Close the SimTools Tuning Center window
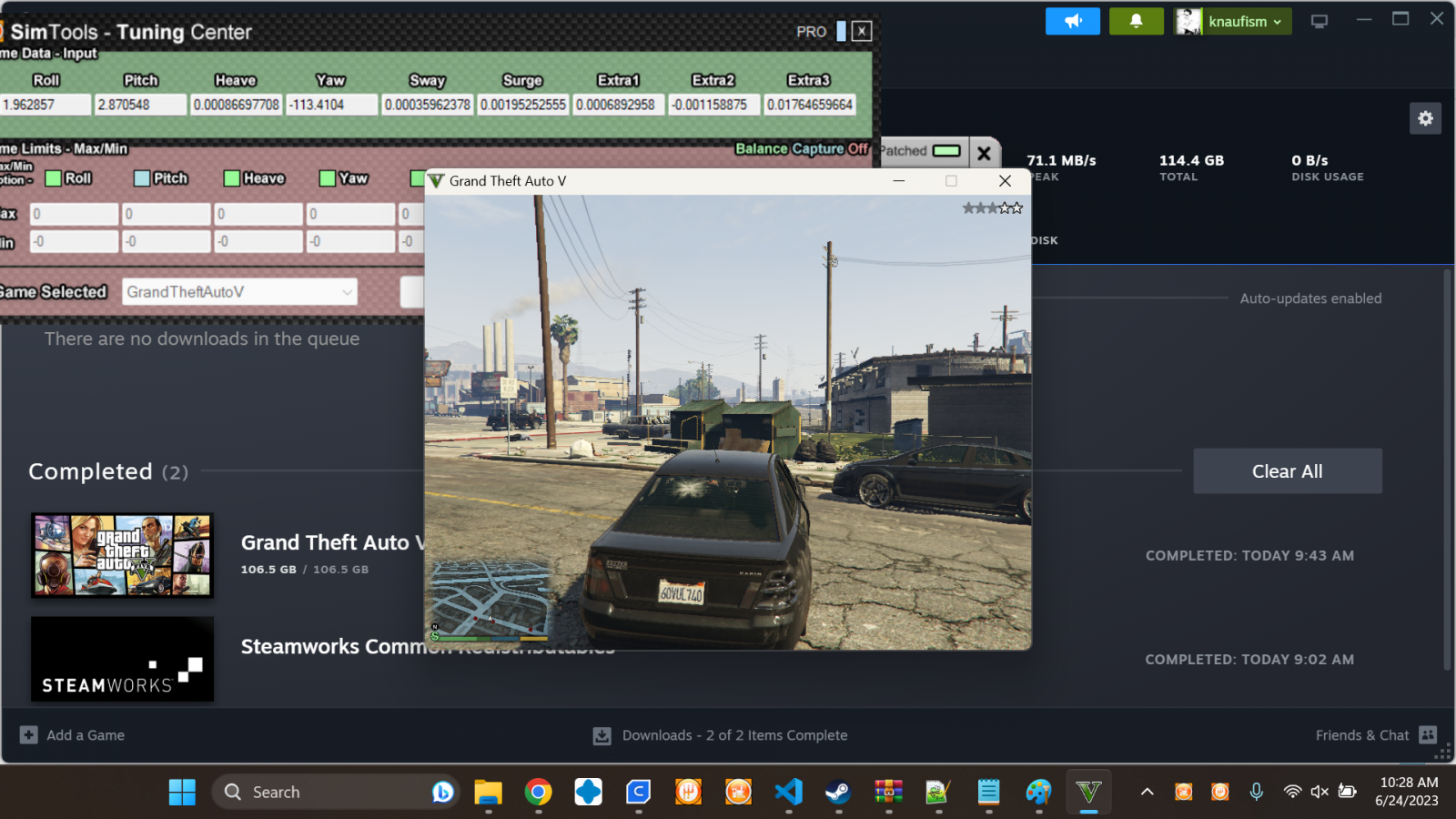The width and height of the screenshot is (1456, 819). click(862, 31)
